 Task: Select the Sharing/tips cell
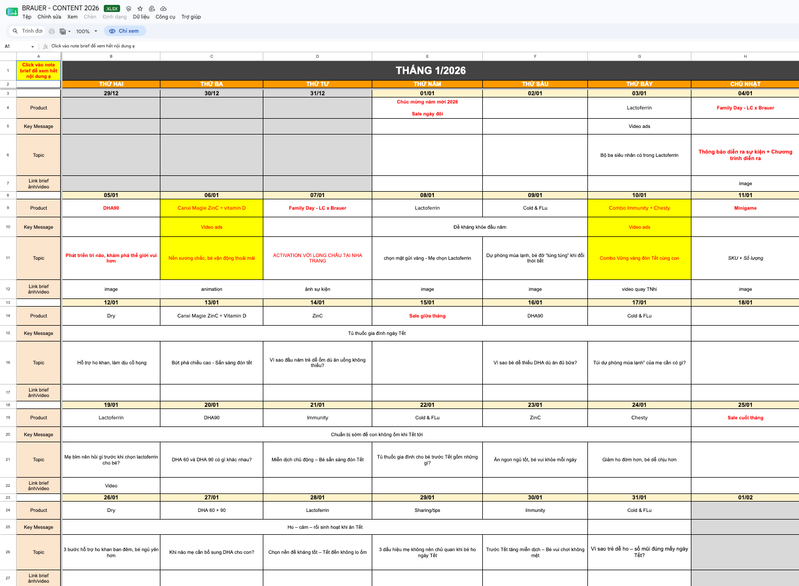pos(427,510)
